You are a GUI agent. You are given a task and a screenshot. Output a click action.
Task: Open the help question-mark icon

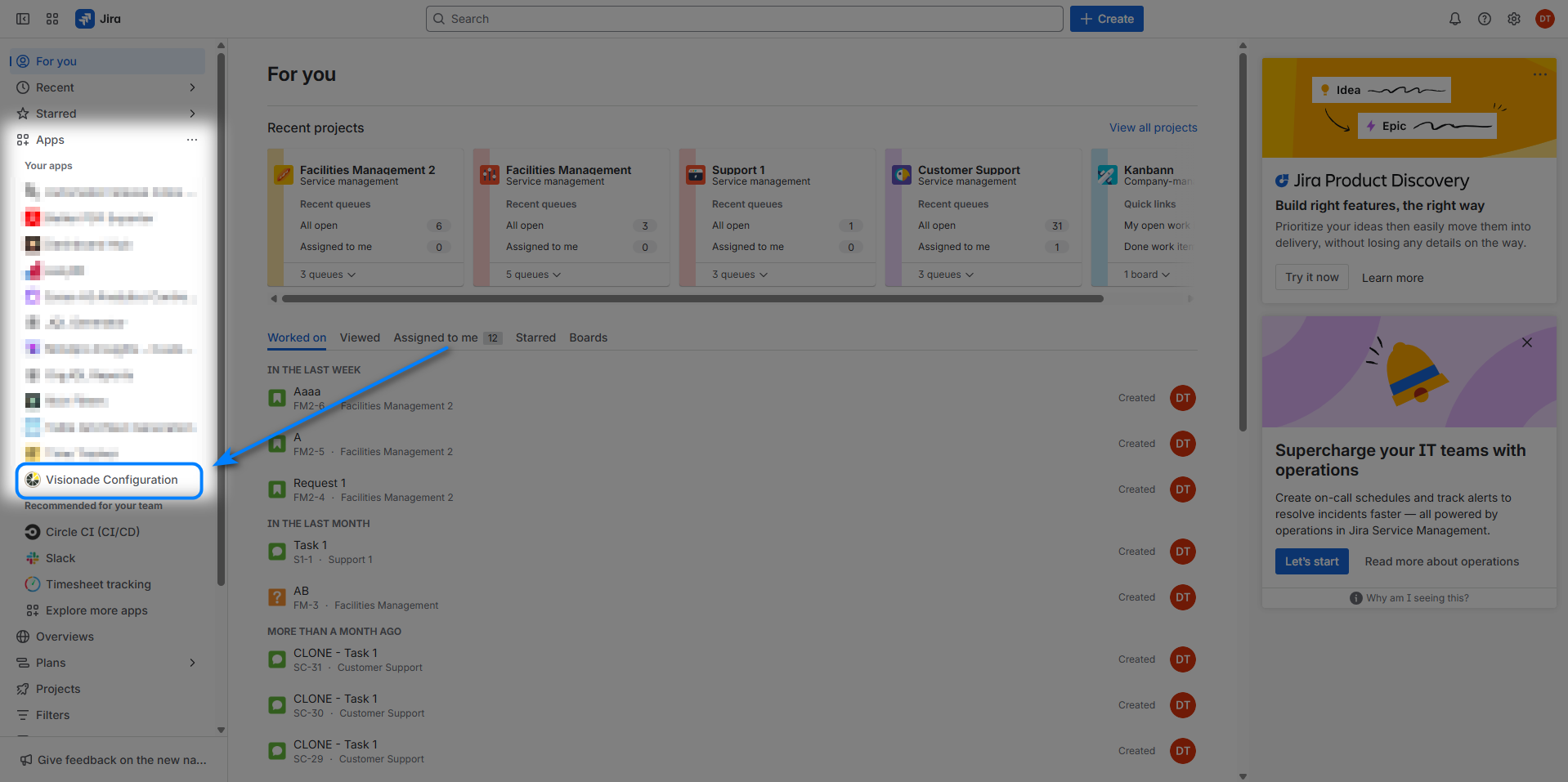click(x=1485, y=19)
